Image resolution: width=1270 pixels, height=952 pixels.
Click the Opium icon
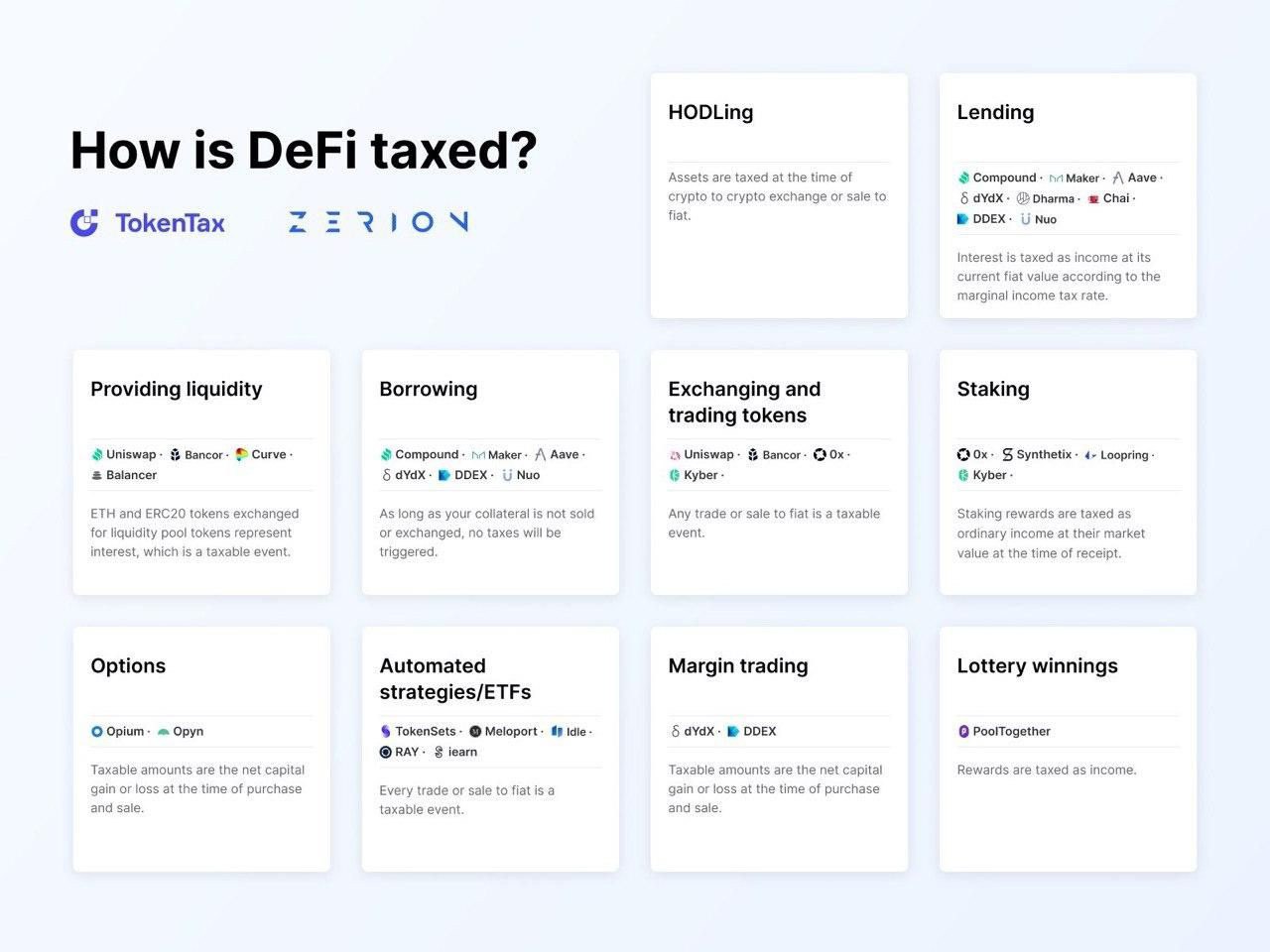97,731
